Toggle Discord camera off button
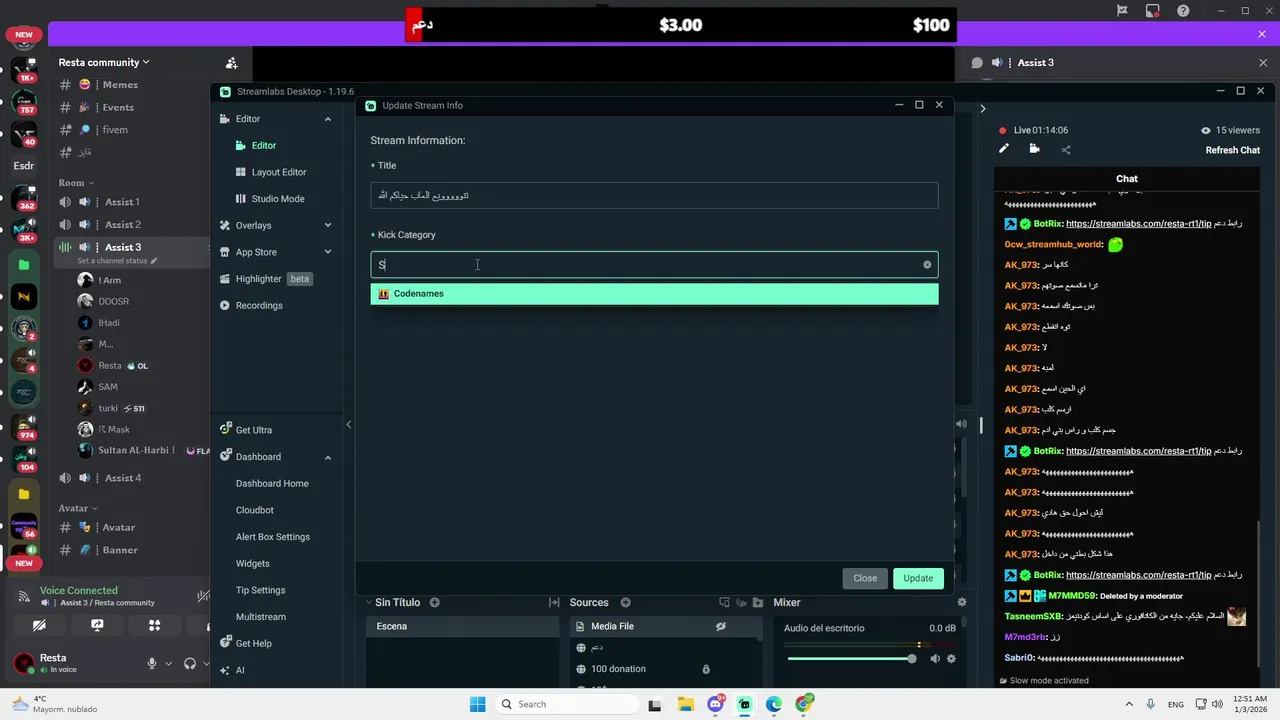1280x720 pixels. tap(39, 625)
